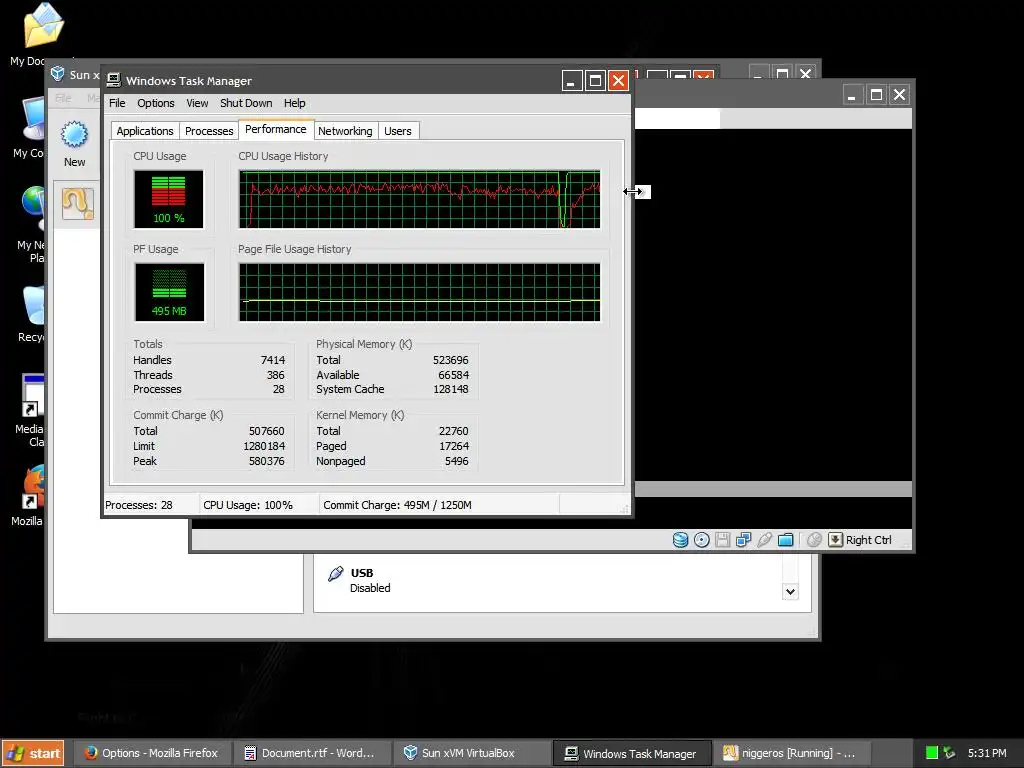1024x768 pixels.
Task: Click the Threads value 386
Action: point(276,375)
